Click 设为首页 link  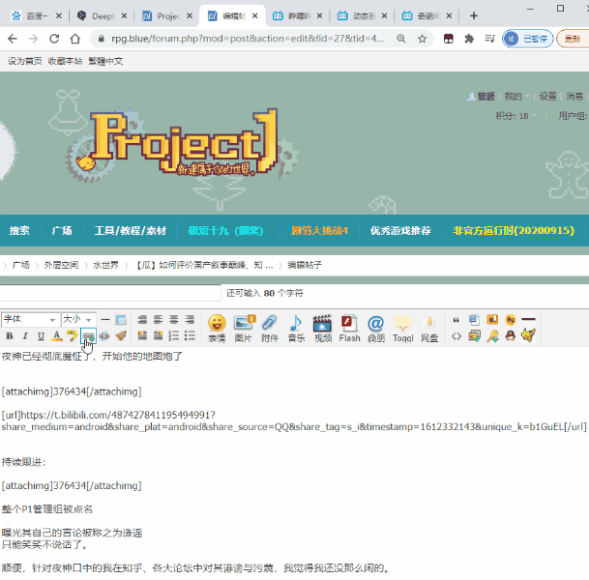(x=25, y=61)
